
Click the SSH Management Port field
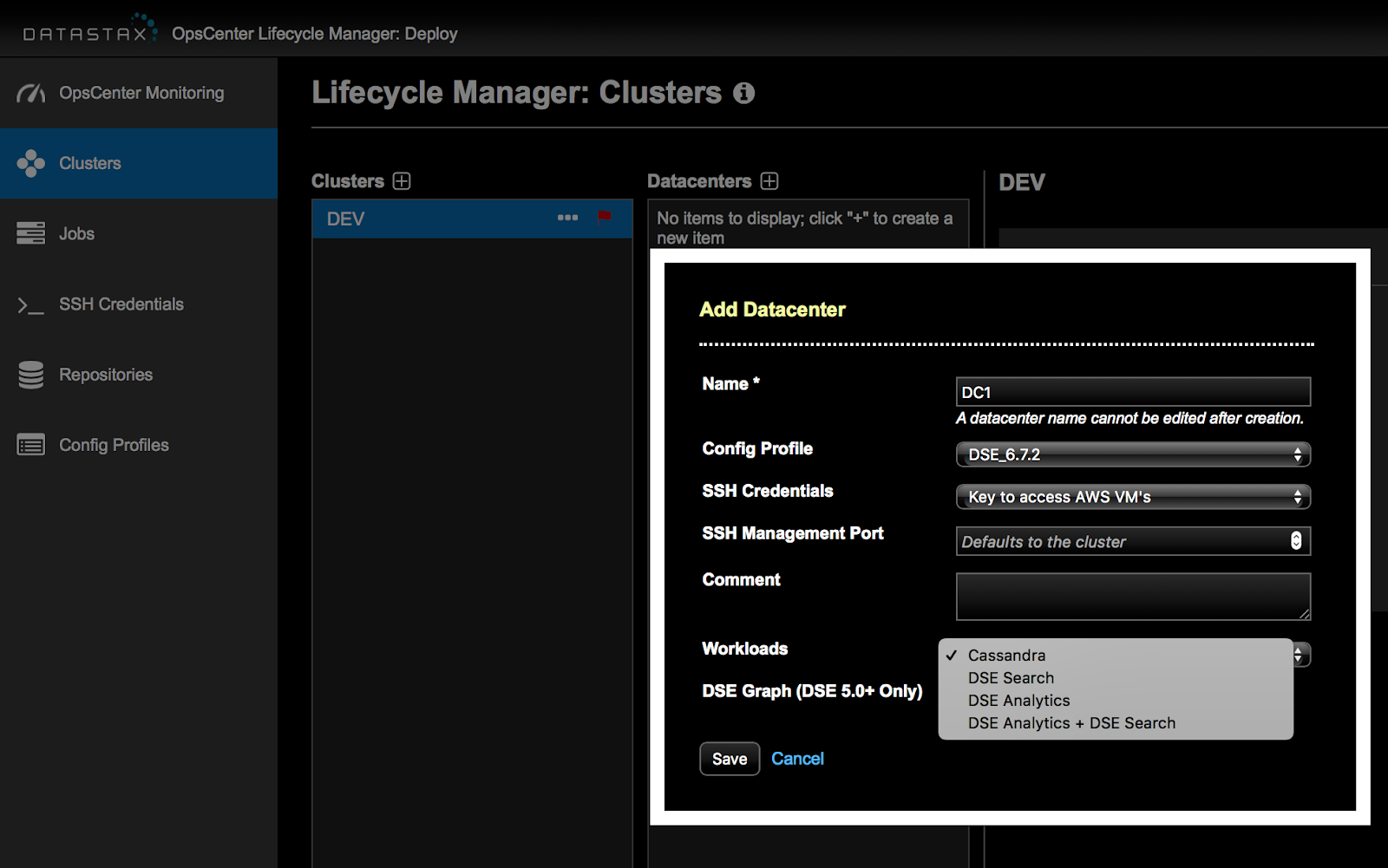coord(1133,541)
